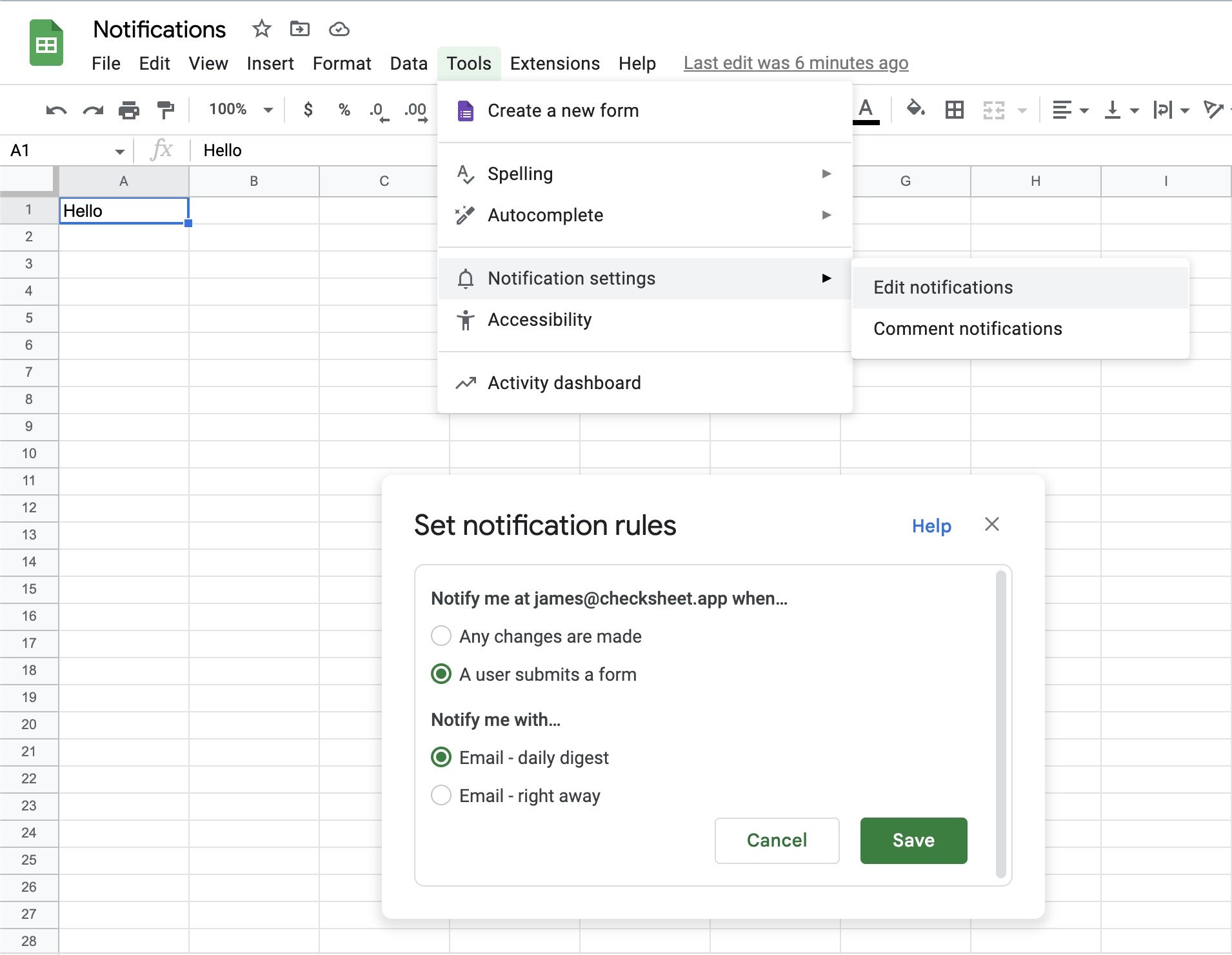Click the activity dashboard trend icon
1232x955 pixels.
click(x=466, y=383)
